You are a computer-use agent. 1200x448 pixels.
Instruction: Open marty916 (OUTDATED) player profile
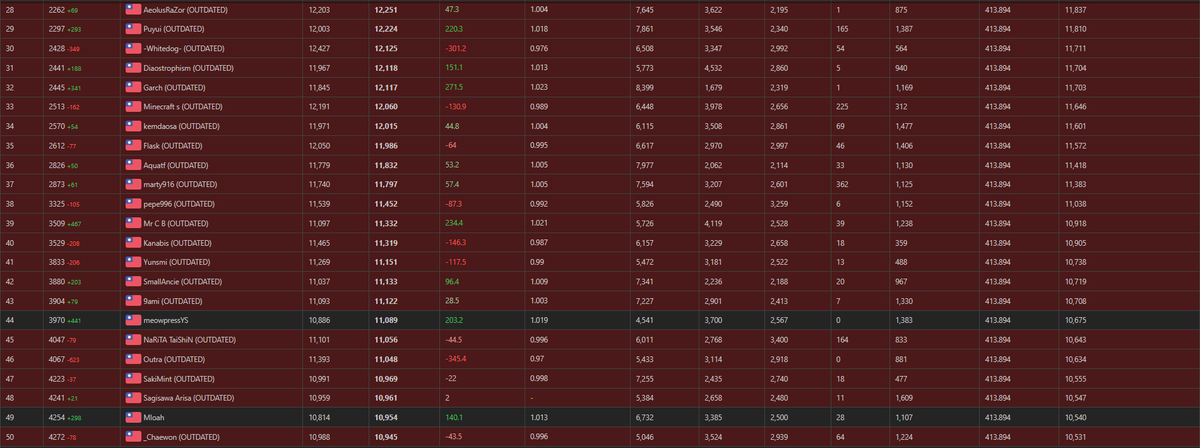point(181,184)
